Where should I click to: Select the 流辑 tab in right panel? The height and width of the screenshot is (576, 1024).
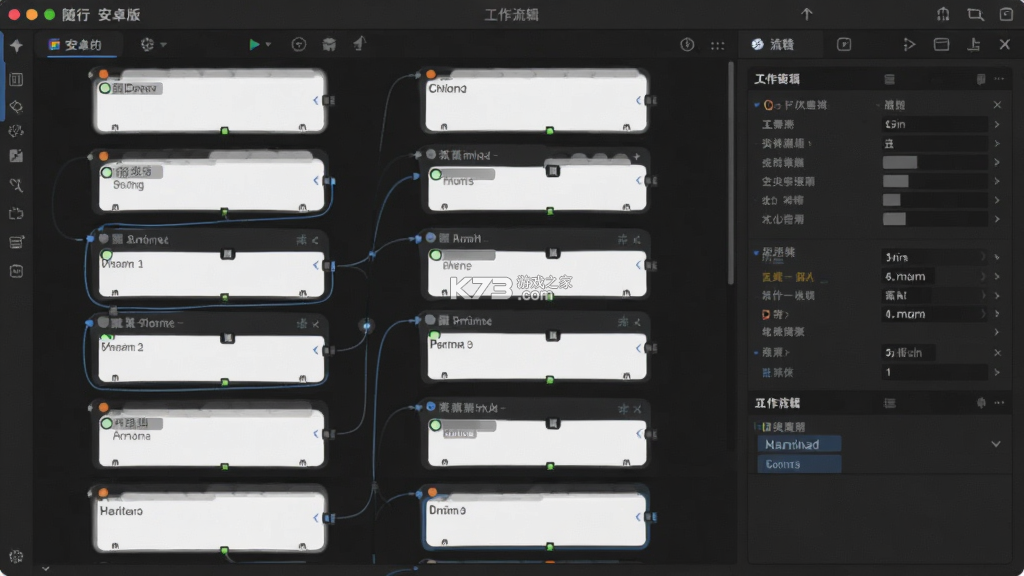(x=773, y=44)
